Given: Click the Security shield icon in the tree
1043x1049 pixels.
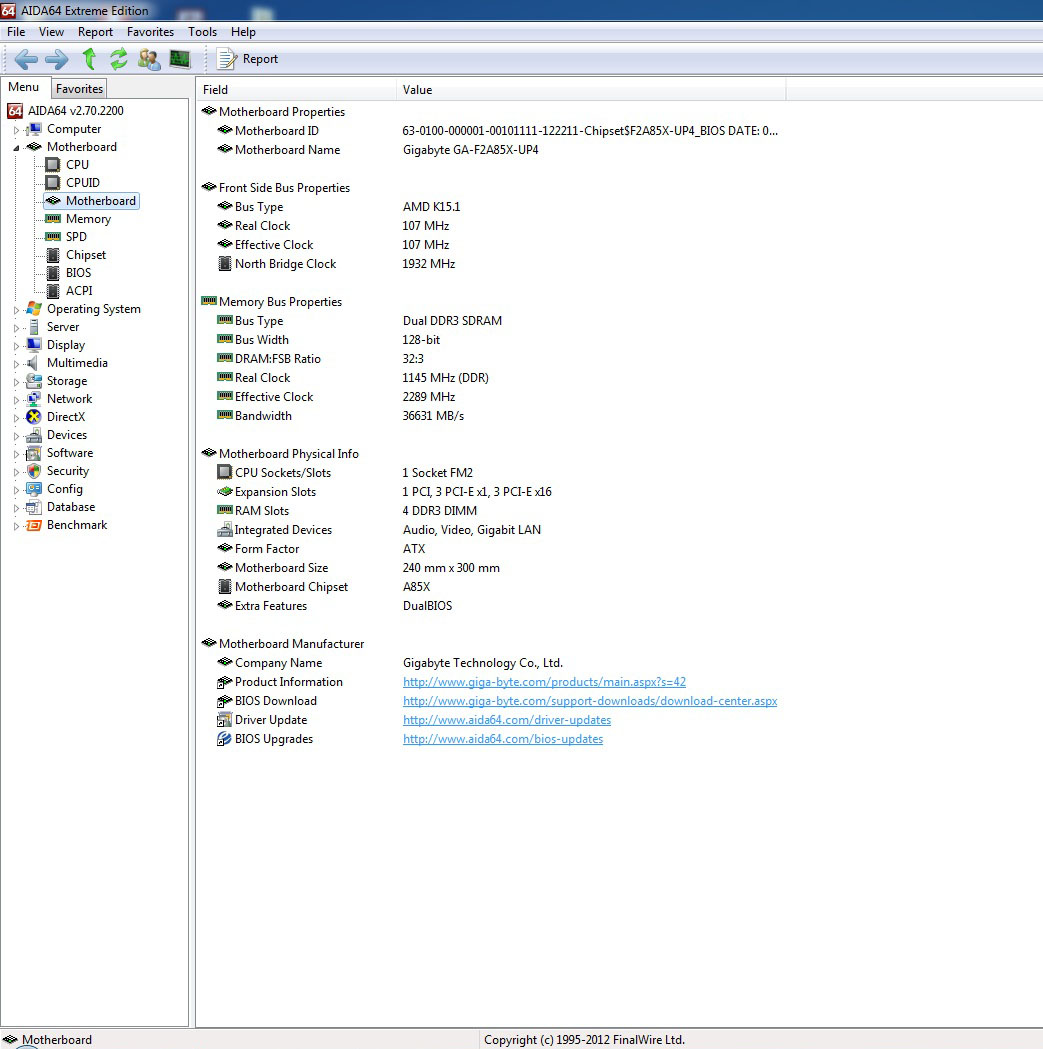Looking at the screenshot, I should coord(33,472).
